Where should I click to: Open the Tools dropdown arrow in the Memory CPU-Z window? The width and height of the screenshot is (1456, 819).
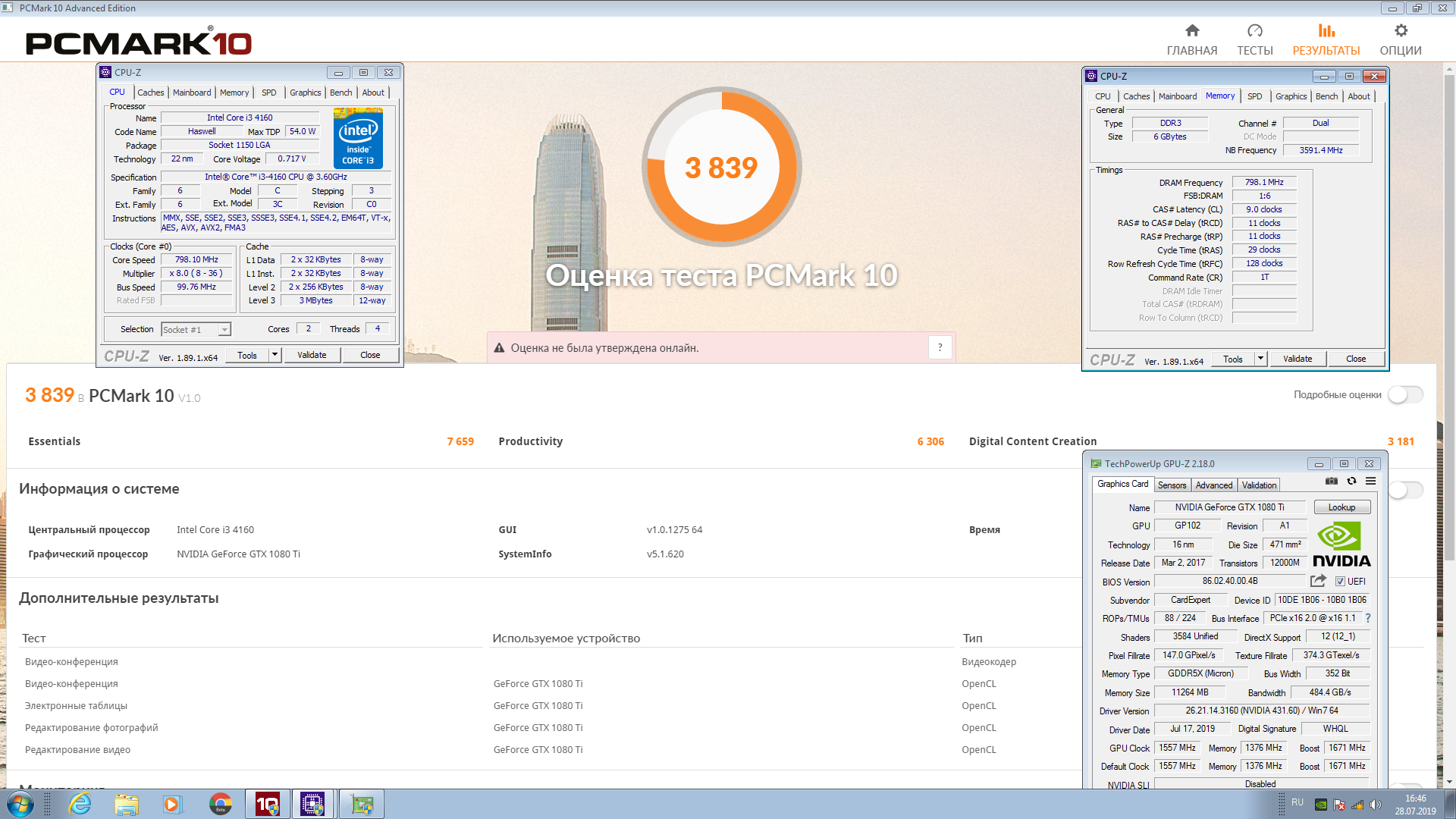coord(1260,359)
